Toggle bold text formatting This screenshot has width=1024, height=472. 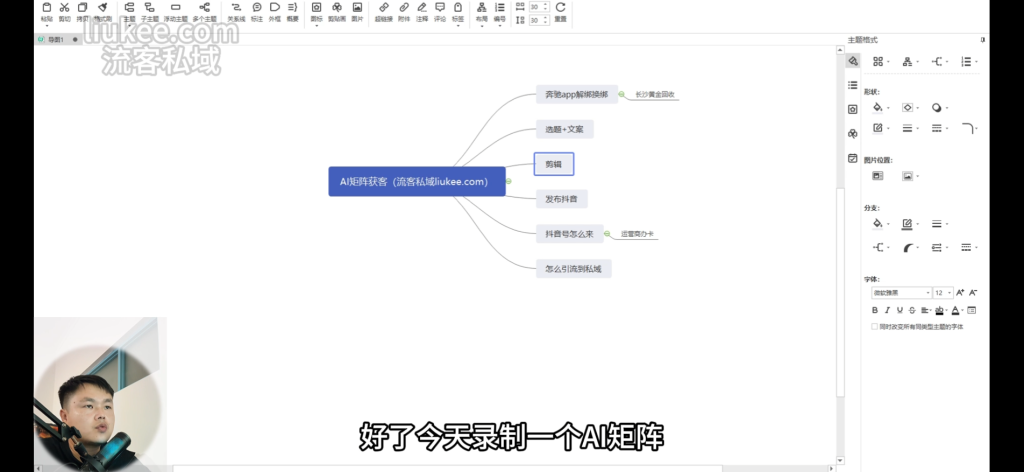[875, 310]
